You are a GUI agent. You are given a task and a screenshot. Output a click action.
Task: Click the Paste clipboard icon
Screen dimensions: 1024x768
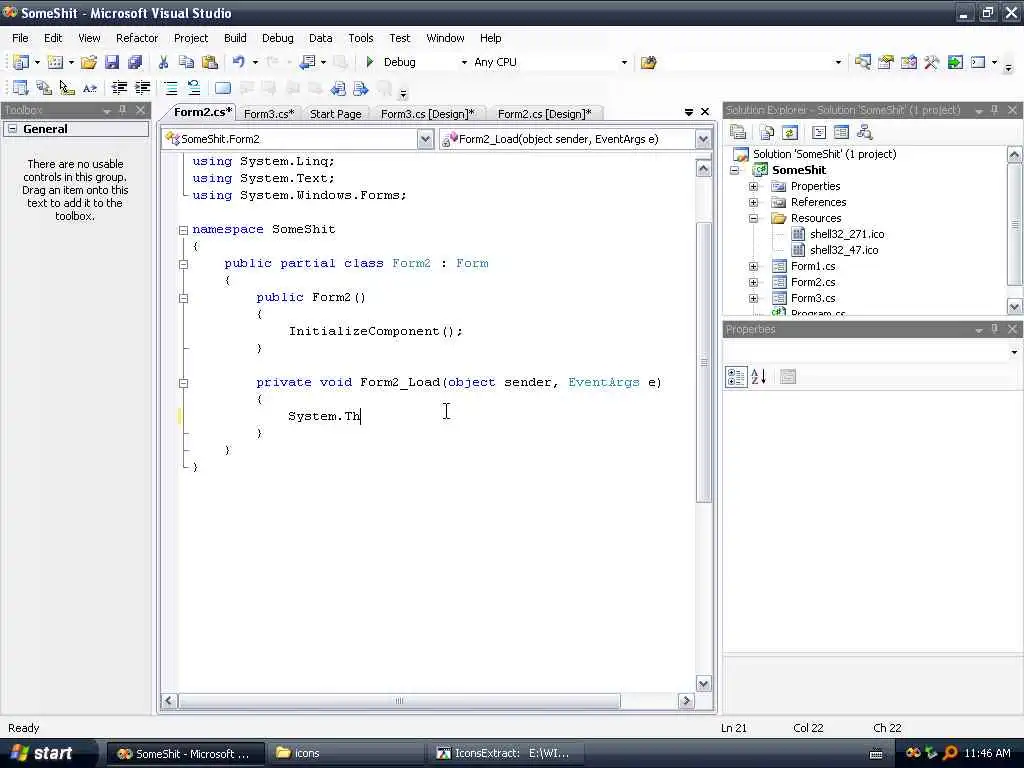pos(210,62)
